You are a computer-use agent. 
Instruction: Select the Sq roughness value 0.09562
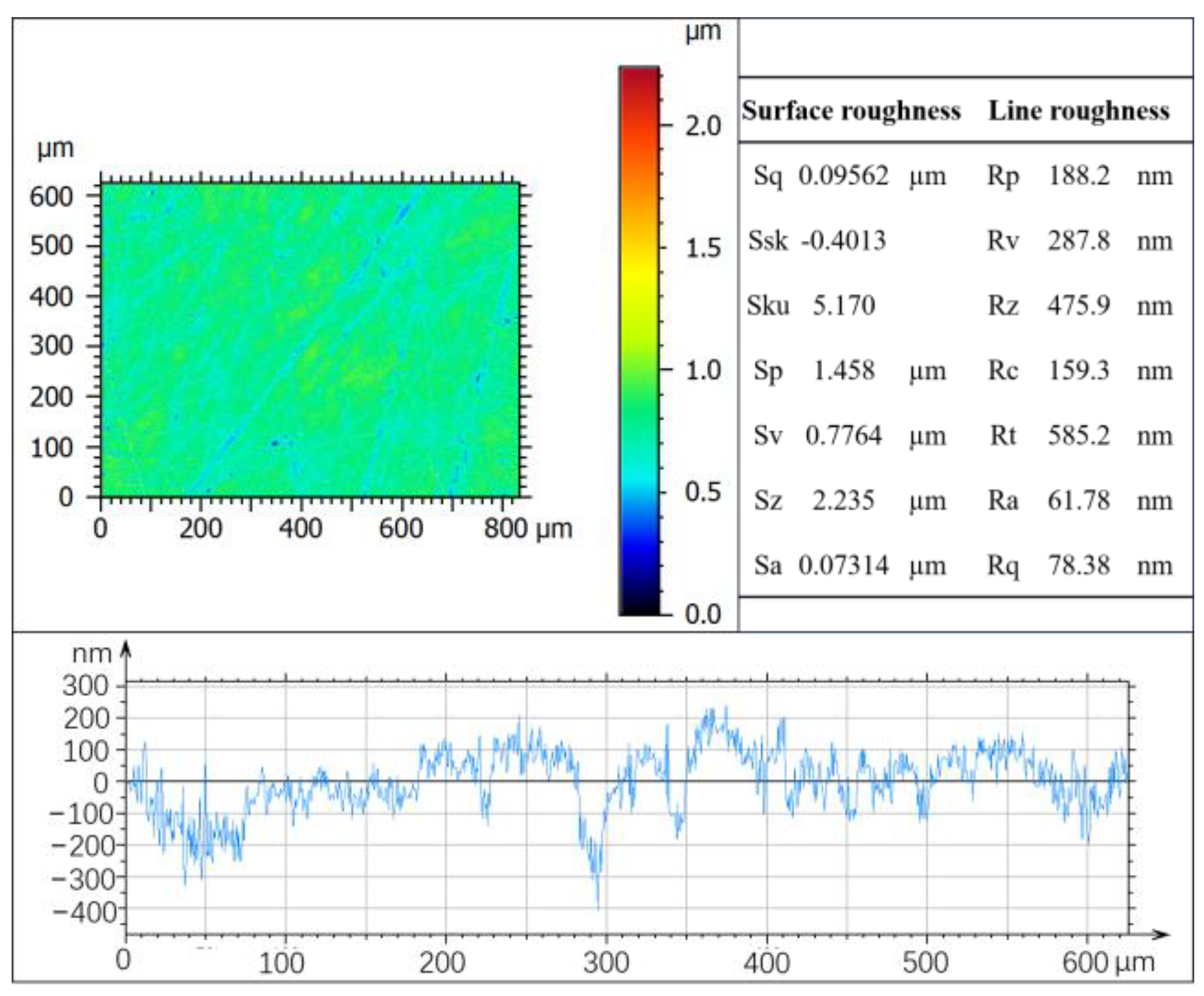click(843, 174)
